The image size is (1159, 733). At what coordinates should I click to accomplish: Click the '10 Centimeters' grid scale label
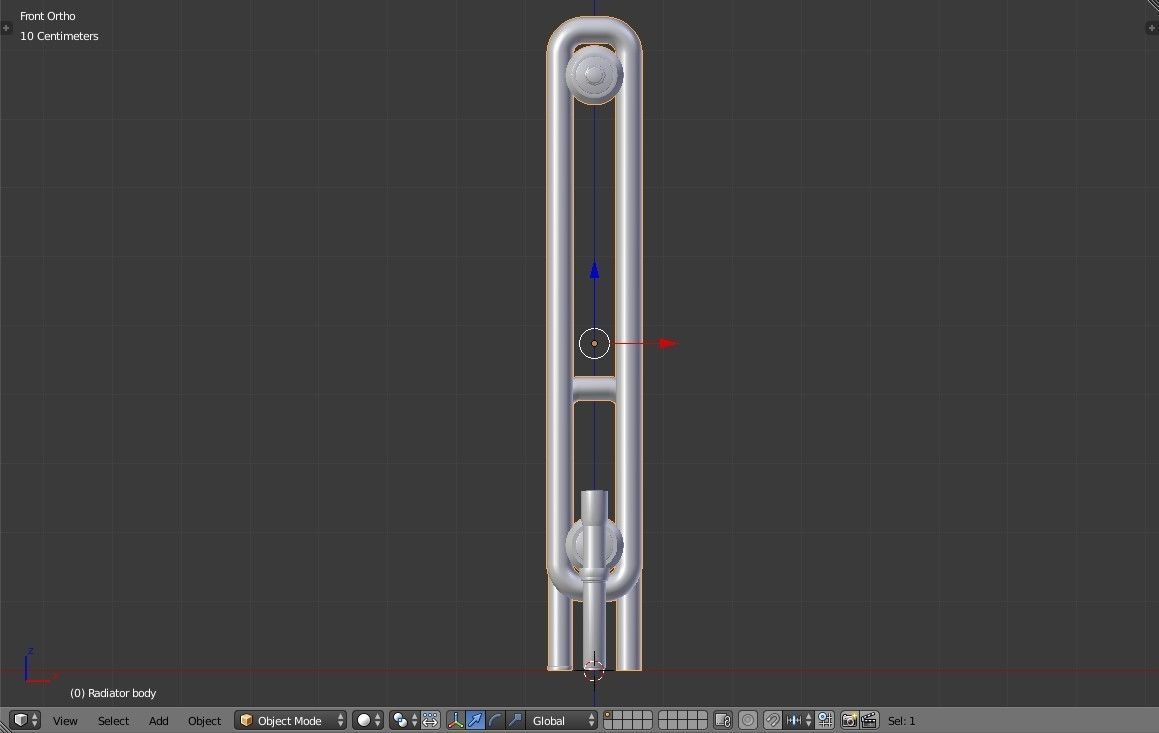tap(59, 36)
